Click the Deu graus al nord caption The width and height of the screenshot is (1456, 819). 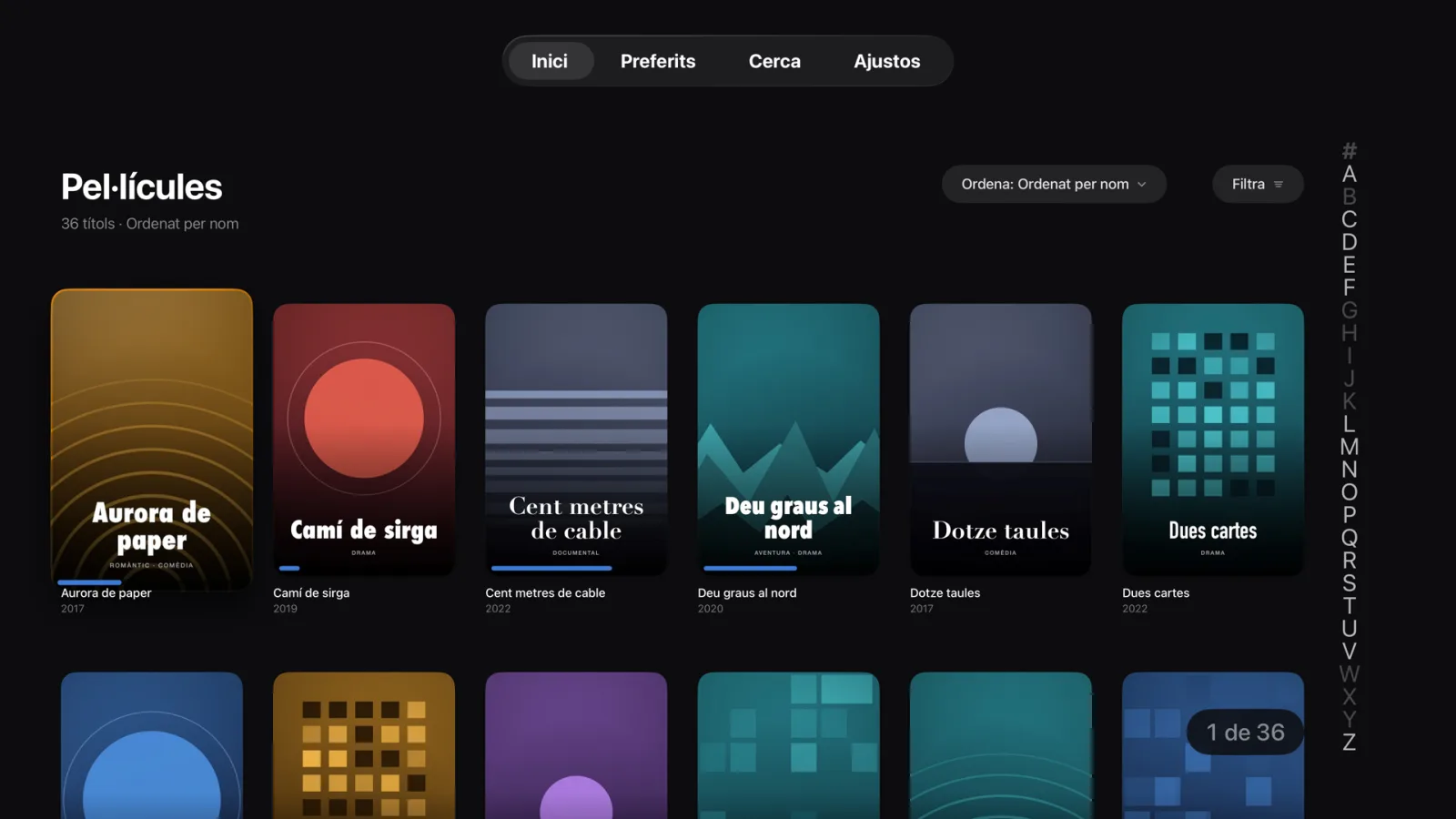(747, 592)
